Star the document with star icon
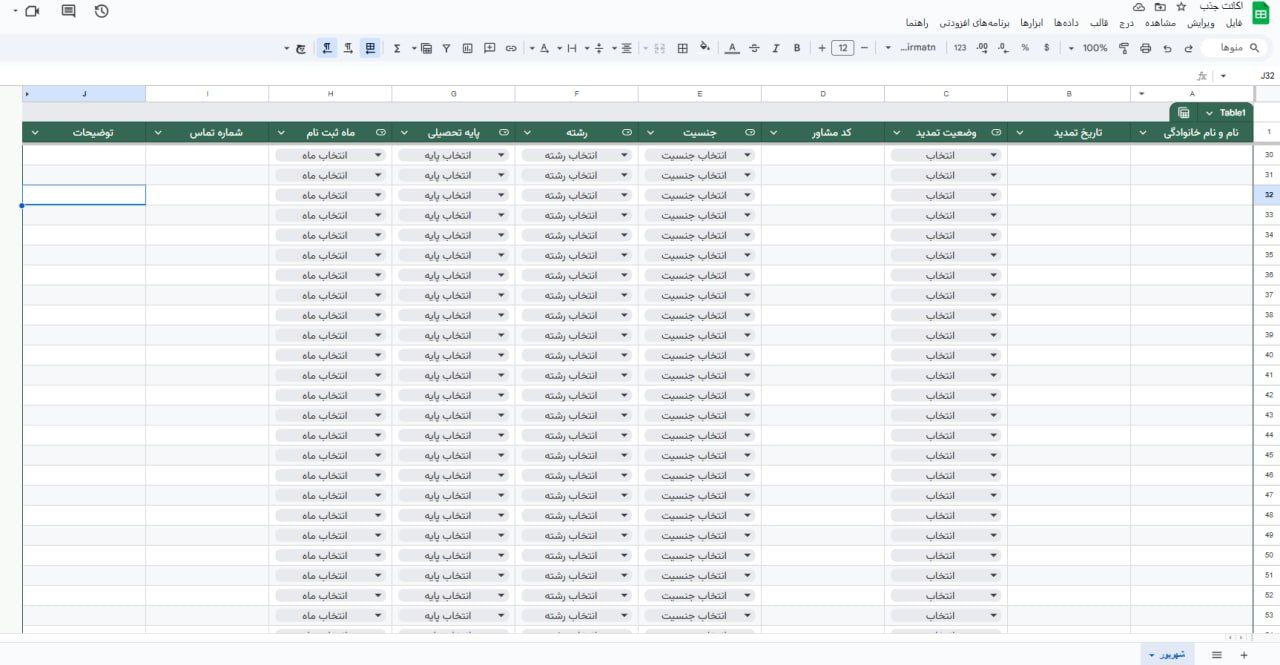Viewport: 1280px width, 665px height. [1181, 7]
